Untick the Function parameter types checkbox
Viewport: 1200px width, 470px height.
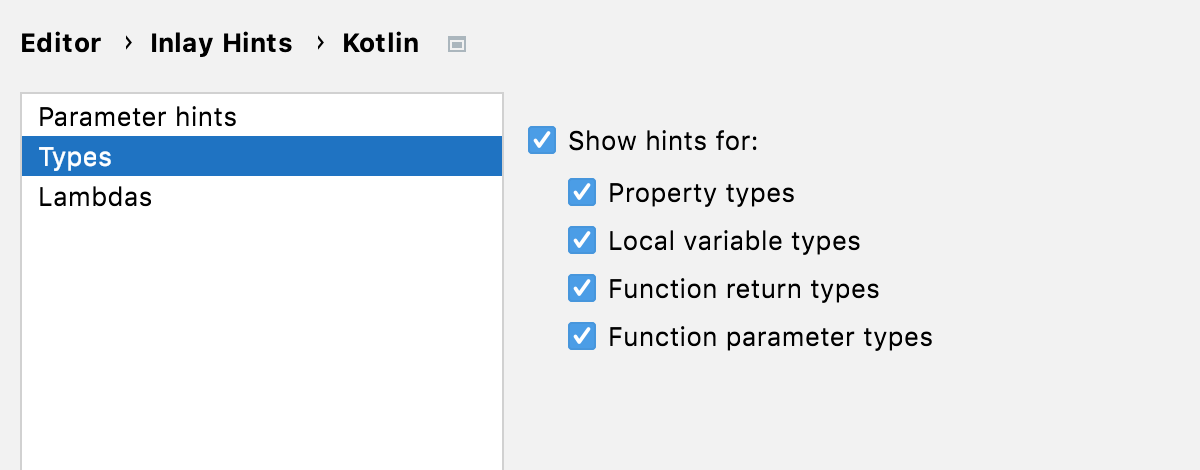582,337
